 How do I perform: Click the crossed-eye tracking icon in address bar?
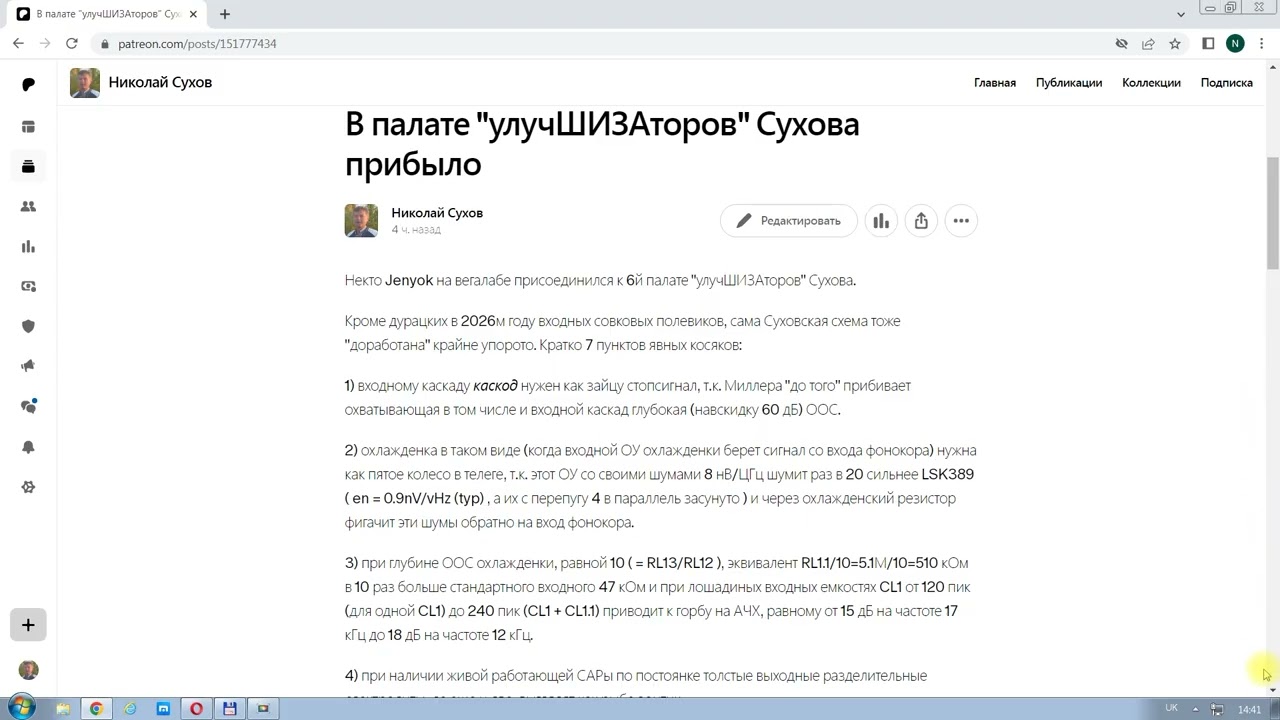click(1122, 44)
